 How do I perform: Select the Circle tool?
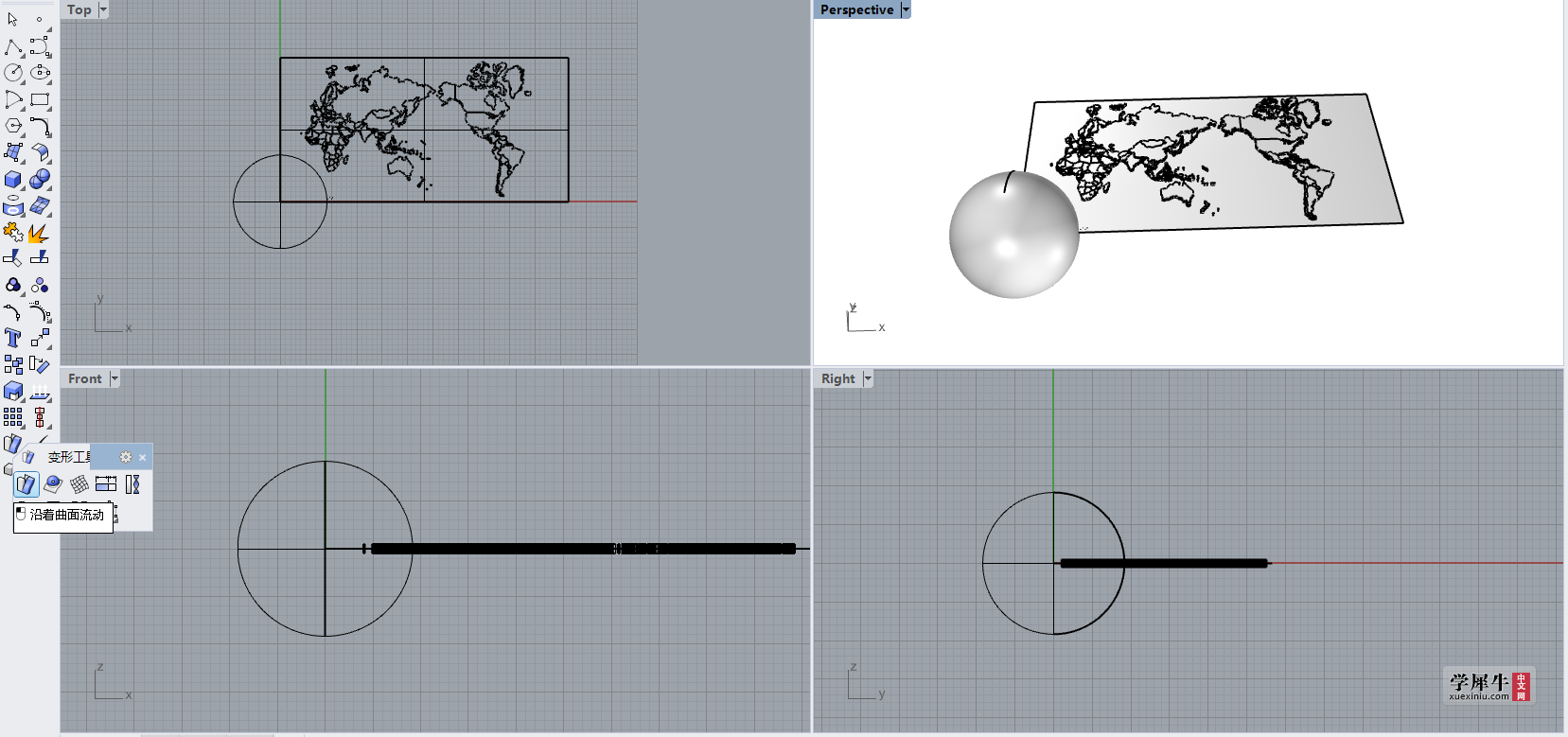(12, 73)
